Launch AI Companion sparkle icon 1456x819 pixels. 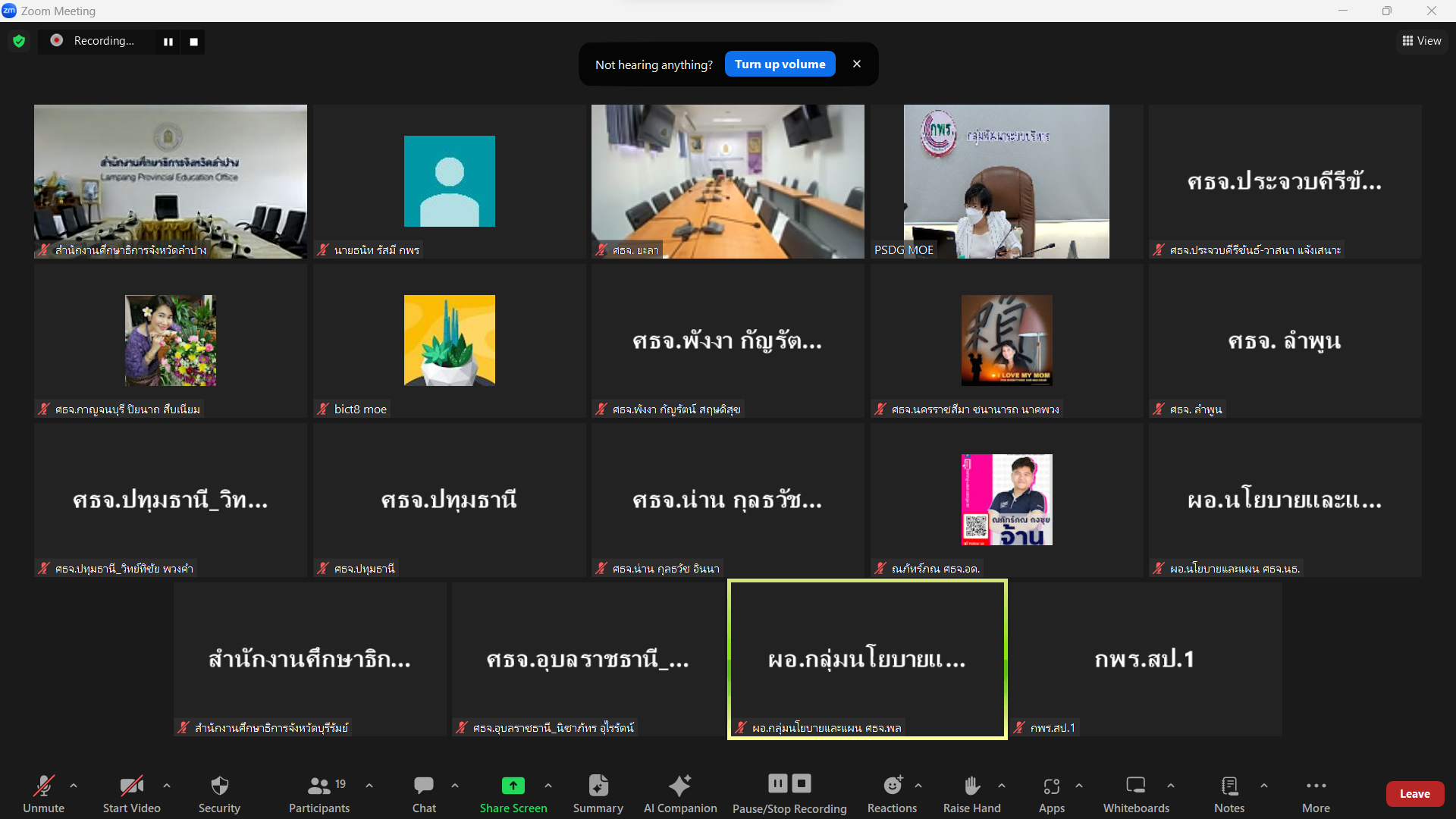680,786
